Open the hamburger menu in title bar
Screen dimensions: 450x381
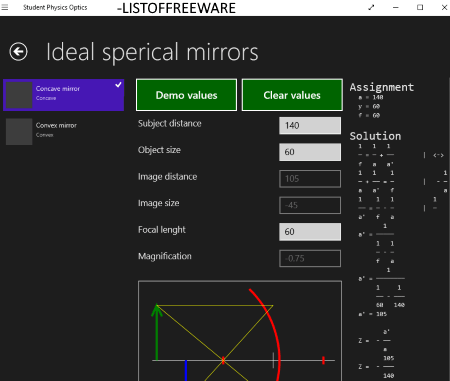(5, 7)
